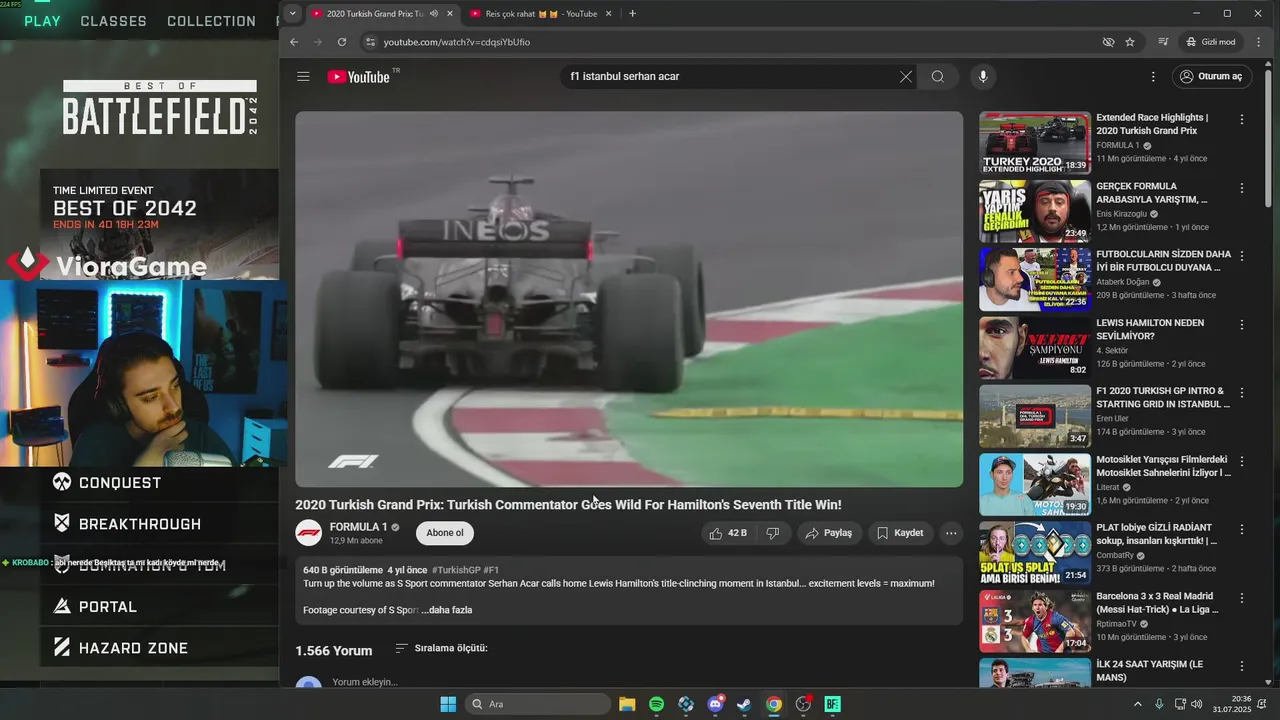This screenshot has width=1280, height=720.
Task: Open the F1 2020 TURKISH GP INTRO thumbnail
Action: coord(1034,416)
